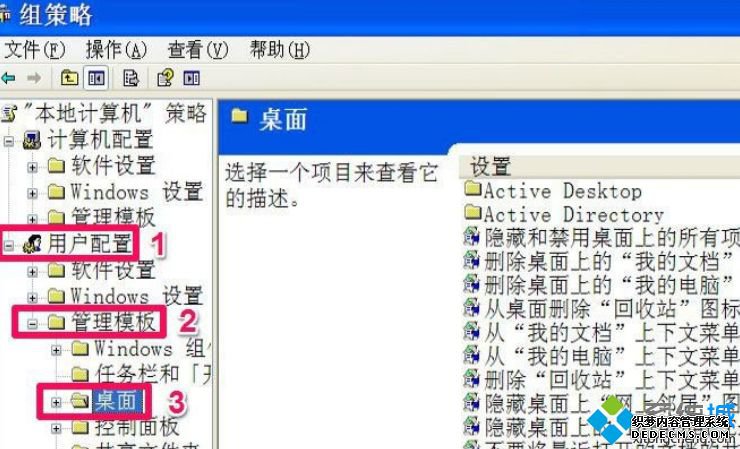Select policy 删除桌面上的"我的电脑"
Image resolution: width=740 pixels, height=449 pixels.
tap(609, 285)
